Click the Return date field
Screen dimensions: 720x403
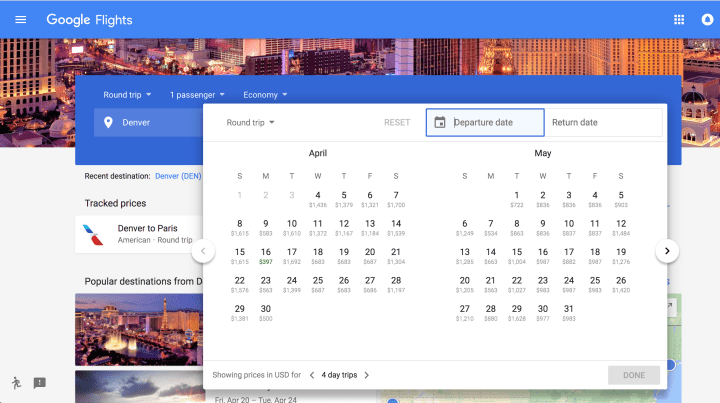603,123
